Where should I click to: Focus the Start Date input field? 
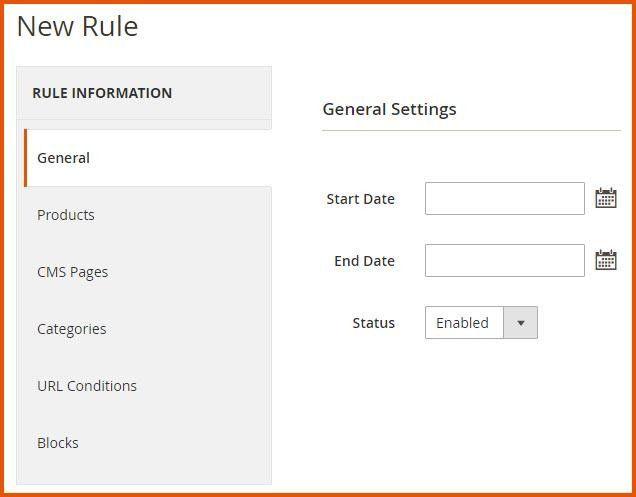coord(504,198)
